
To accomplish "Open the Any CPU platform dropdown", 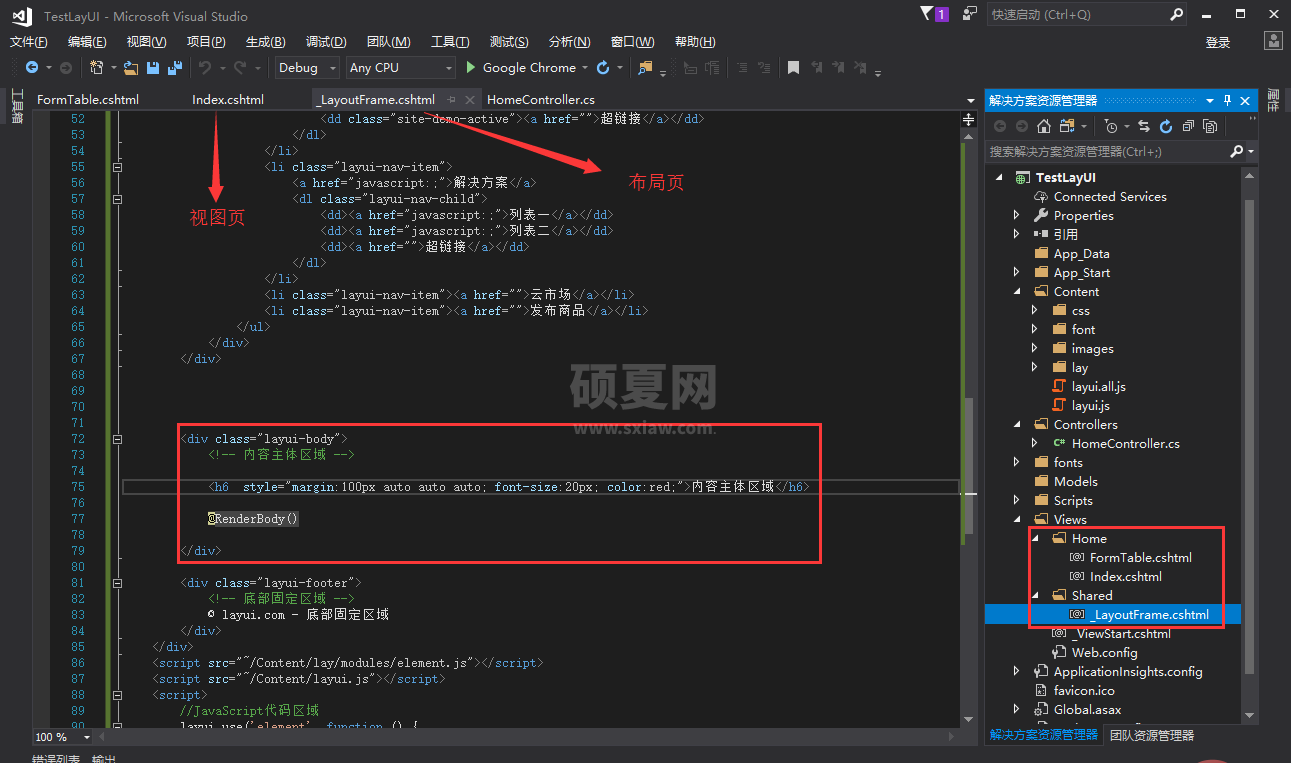I will [447, 68].
